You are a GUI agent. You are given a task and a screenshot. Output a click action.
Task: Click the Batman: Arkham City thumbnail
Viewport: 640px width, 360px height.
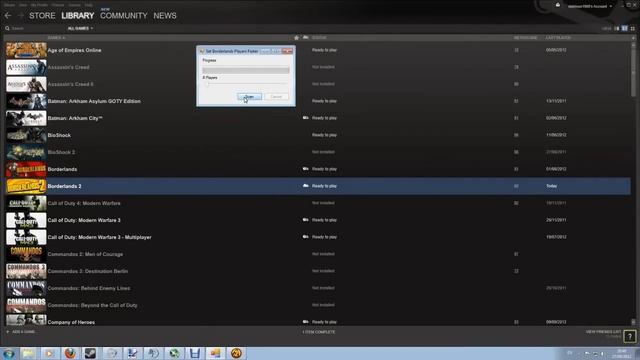coord(26,118)
